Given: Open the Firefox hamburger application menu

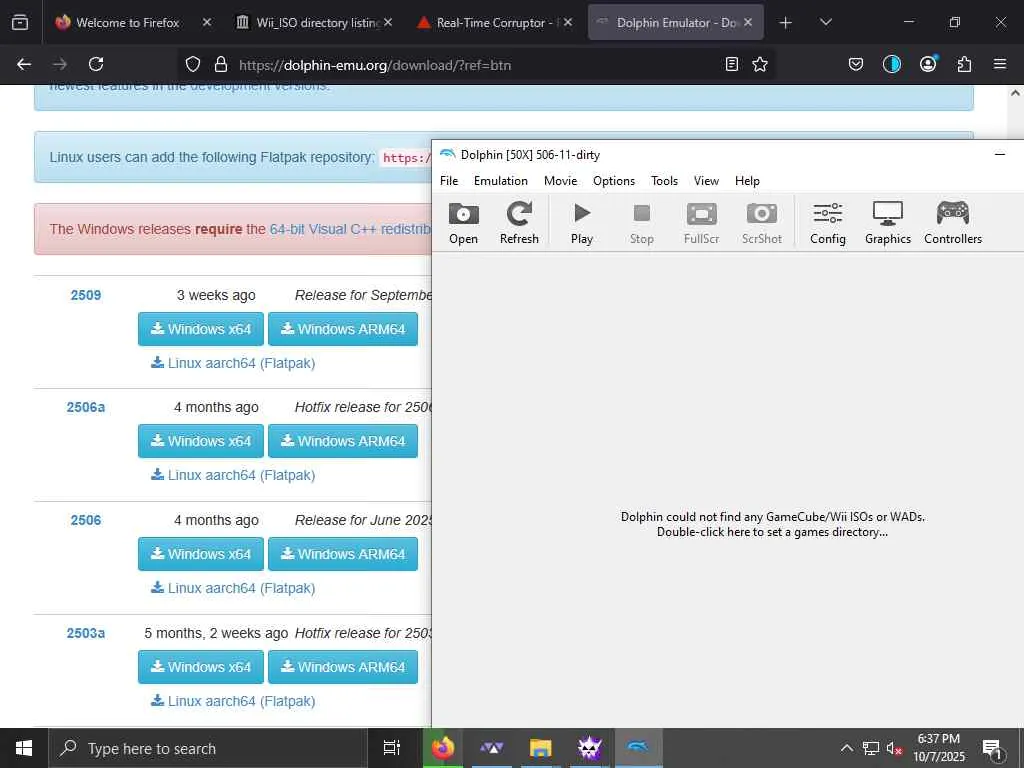Looking at the screenshot, I should pos(1000,64).
